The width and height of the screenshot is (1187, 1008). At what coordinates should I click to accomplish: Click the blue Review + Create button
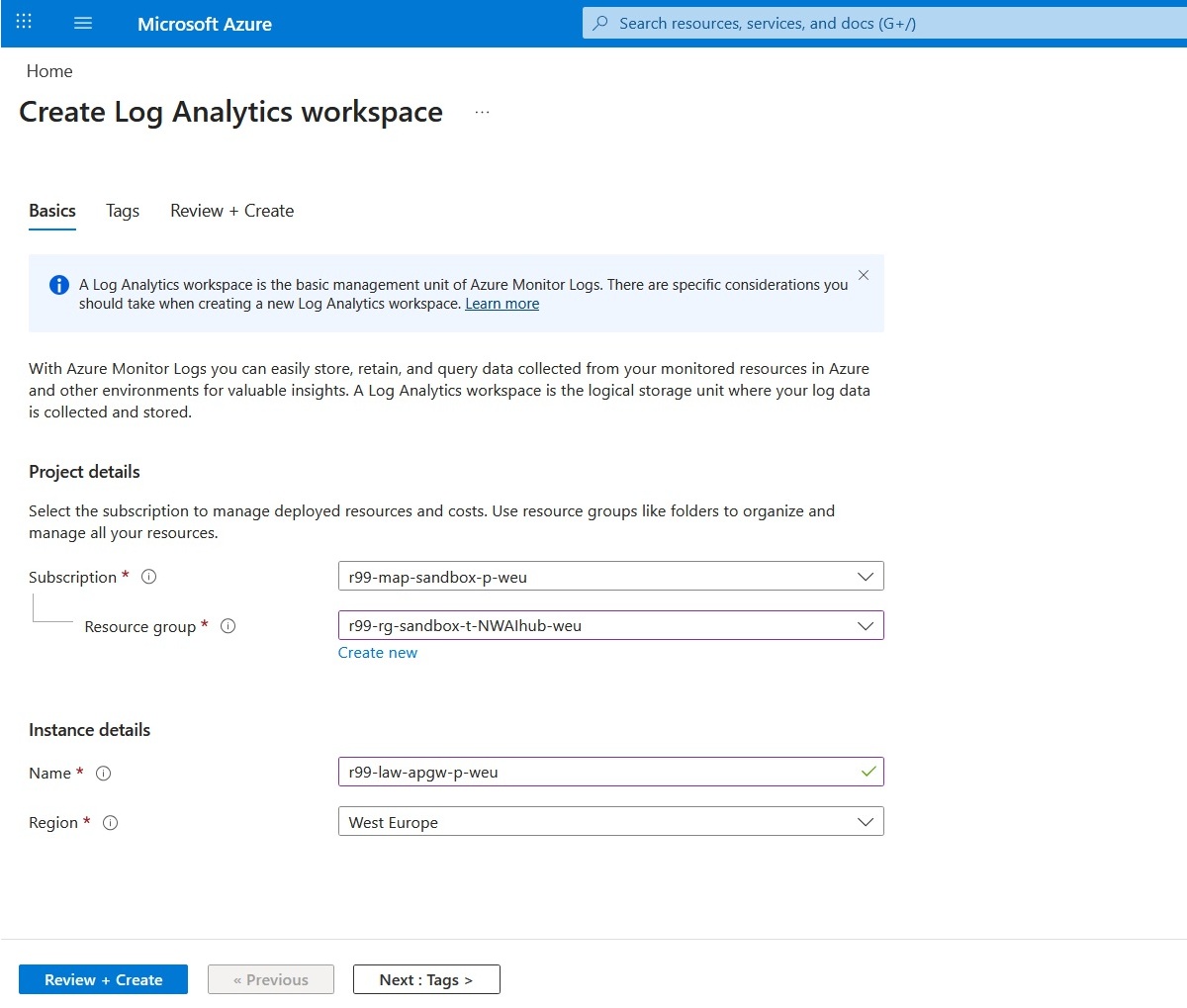103,979
